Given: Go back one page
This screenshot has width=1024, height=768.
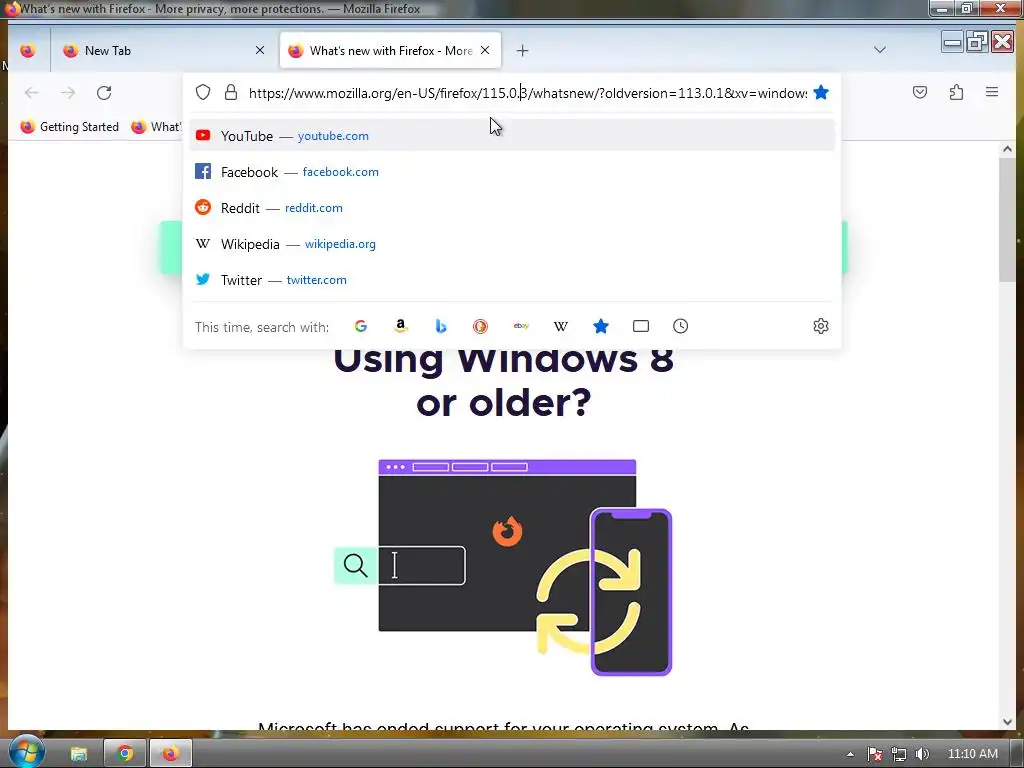Looking at the screenshot, I should (x=31, y=93).
